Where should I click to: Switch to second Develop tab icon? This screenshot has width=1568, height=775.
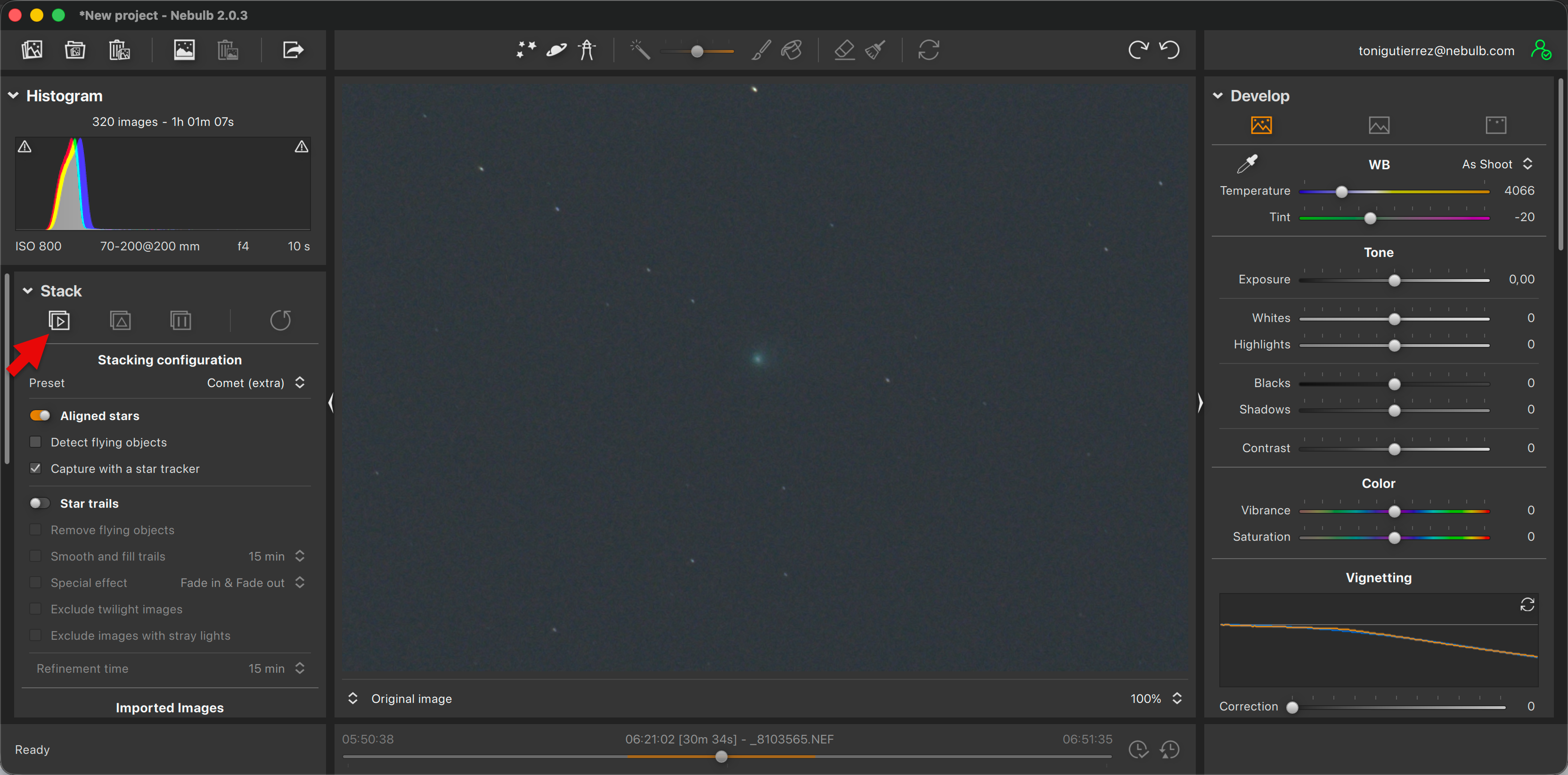1379,125
